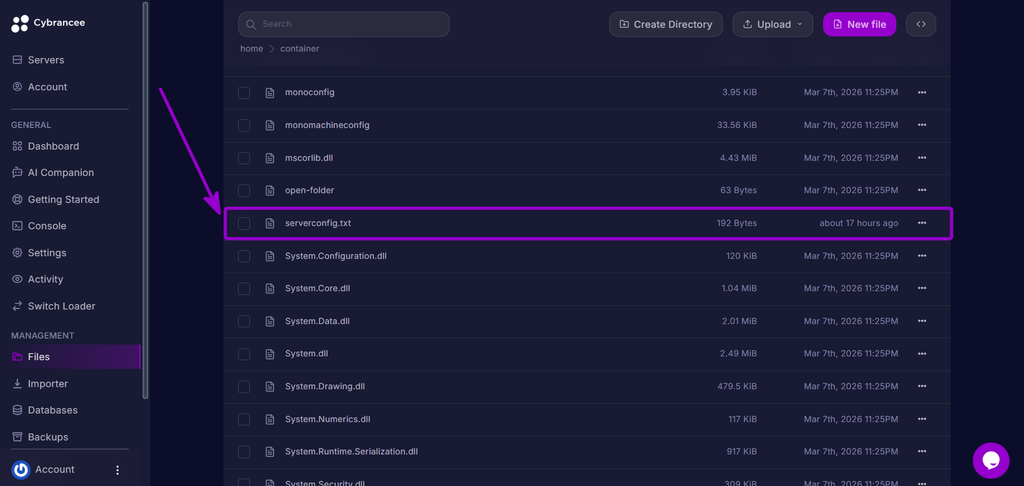This screenshot has height=486, width=1024.
Task: Click the code brackets icon button
Action: pyautogui.click(x=921, y=24)
